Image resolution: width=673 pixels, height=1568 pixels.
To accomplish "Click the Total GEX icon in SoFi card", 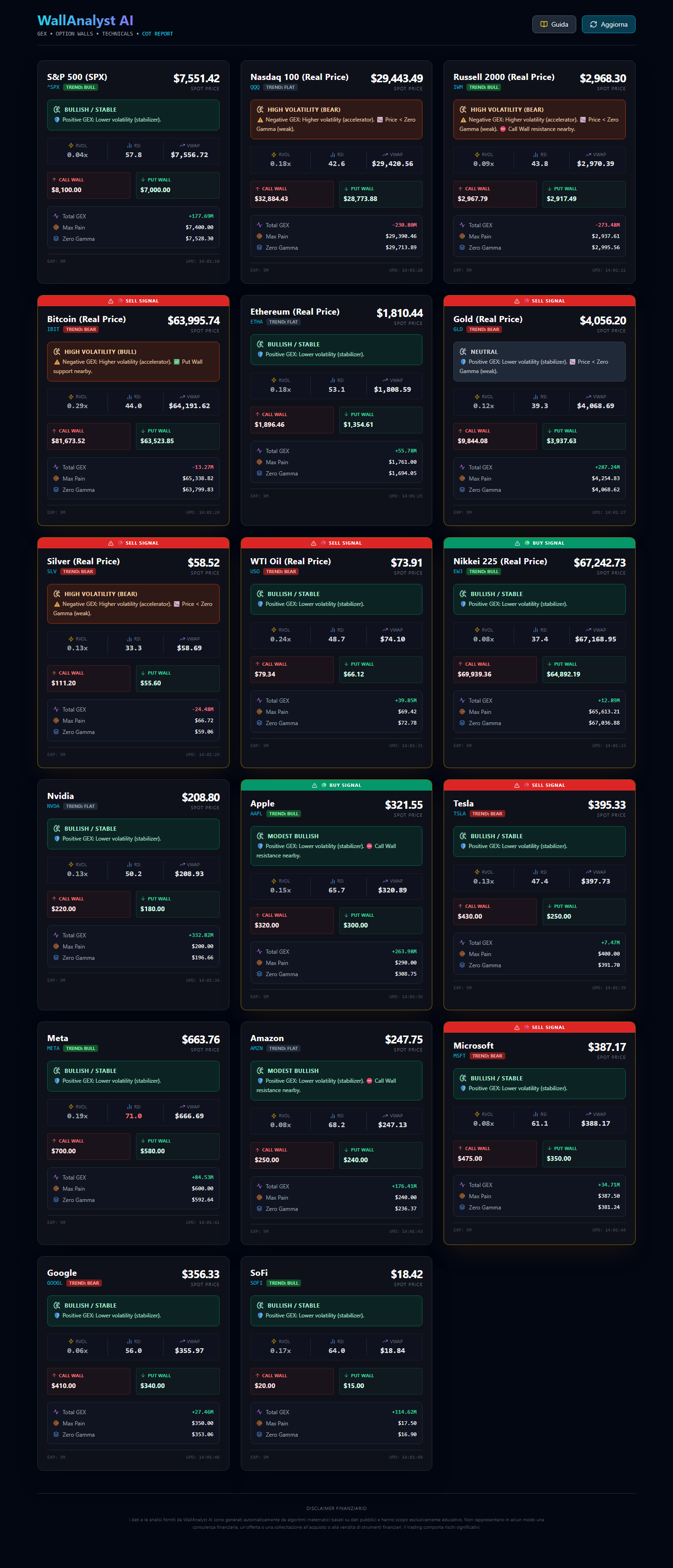I will (259, 1412).
